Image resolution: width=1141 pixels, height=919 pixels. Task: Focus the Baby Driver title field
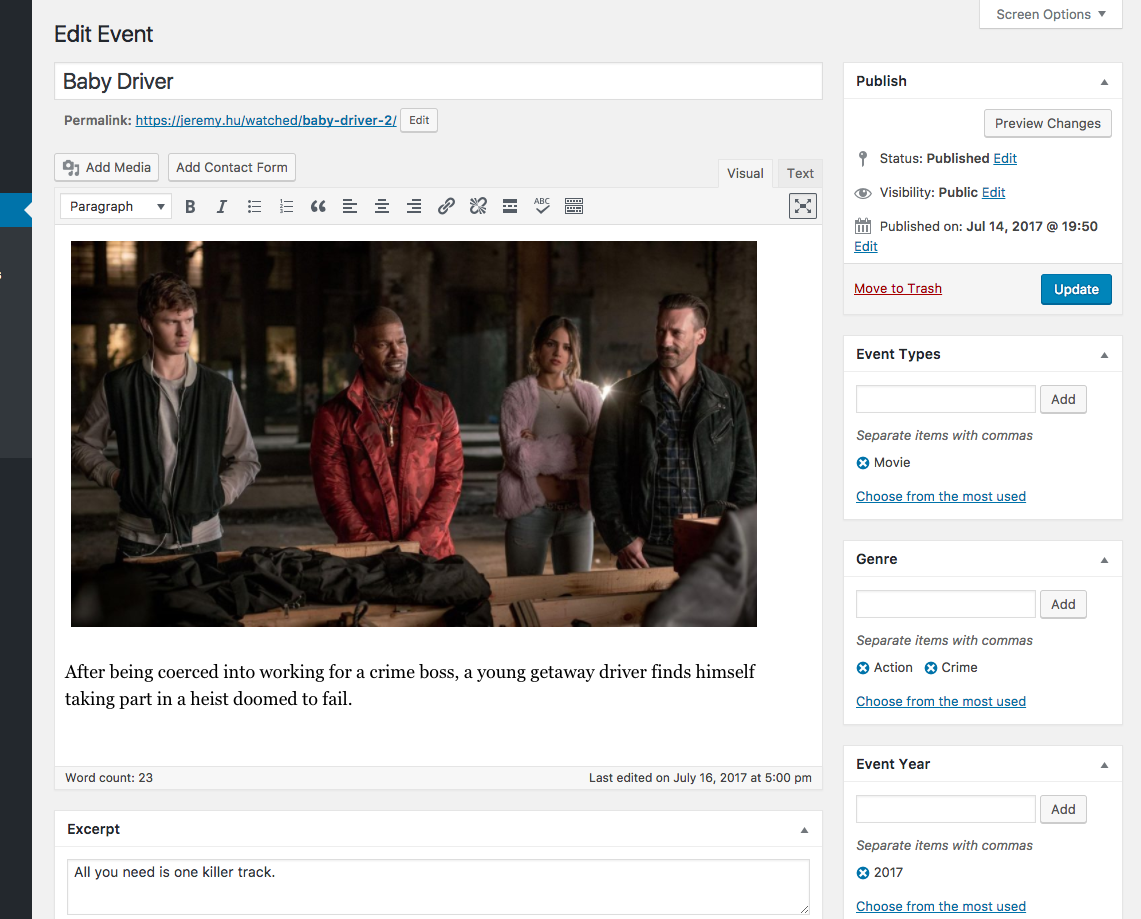pos(438,81)
